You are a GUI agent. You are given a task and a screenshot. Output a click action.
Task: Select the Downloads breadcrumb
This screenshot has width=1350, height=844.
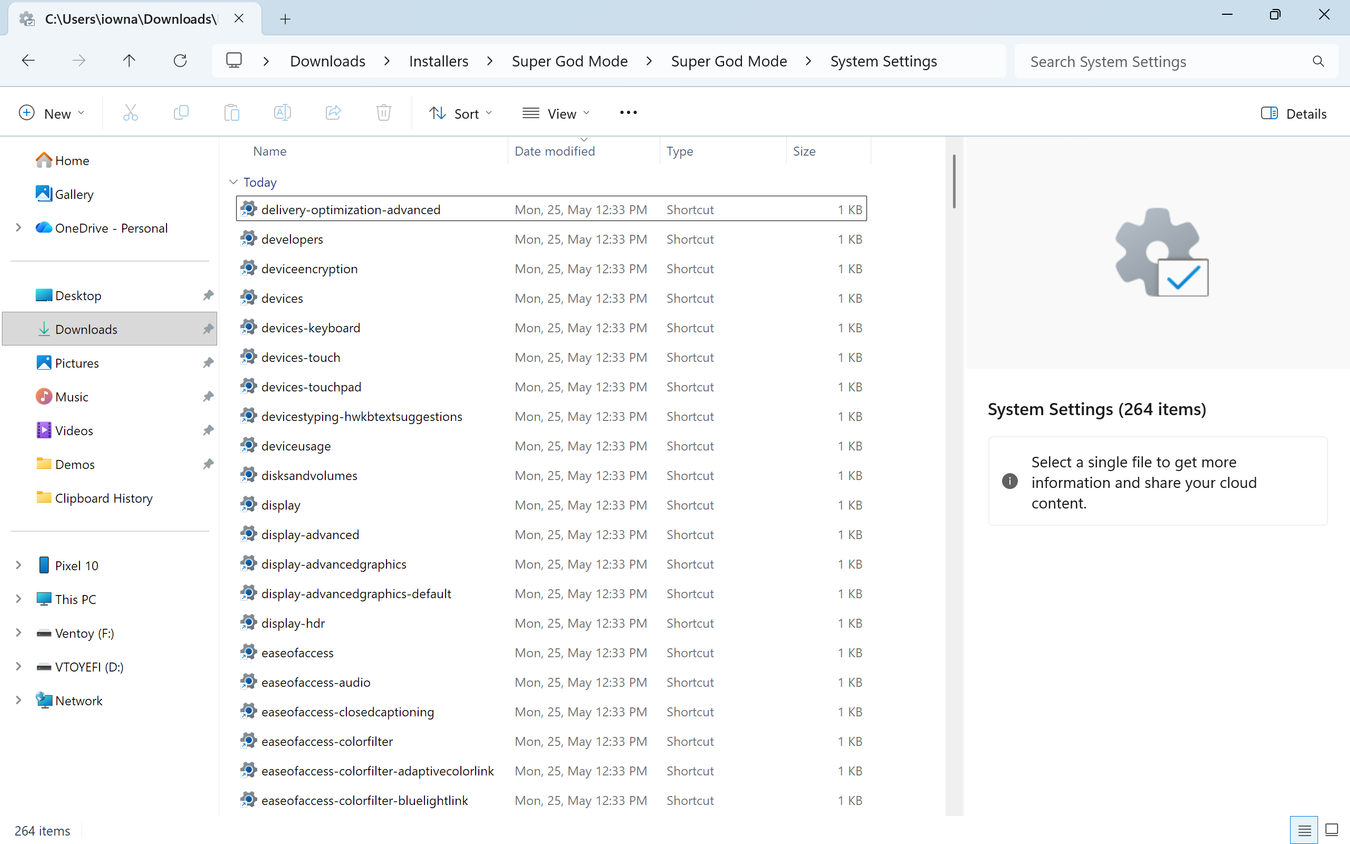pyautogui.click(x=328, y=61)
